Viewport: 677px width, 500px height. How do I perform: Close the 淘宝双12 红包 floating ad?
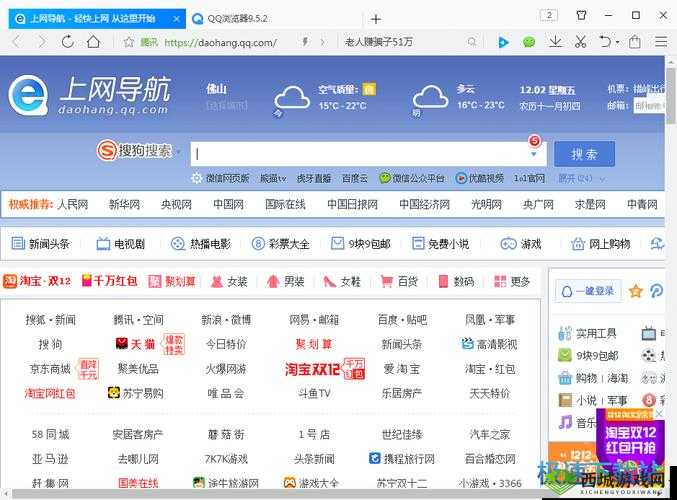coord(659,415)
